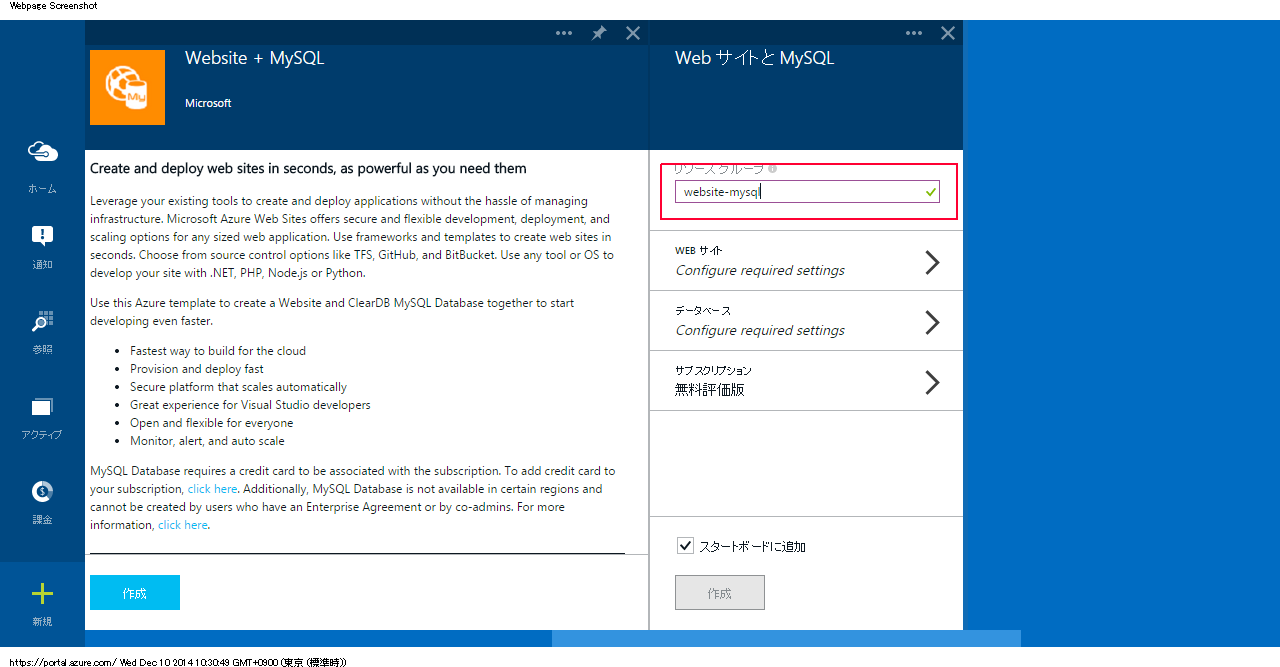This screenshot has width=1280, height=667.
Task: Open ellipsis menu on Web サイトと MySQL blade
Action: (x=914, y=33)
